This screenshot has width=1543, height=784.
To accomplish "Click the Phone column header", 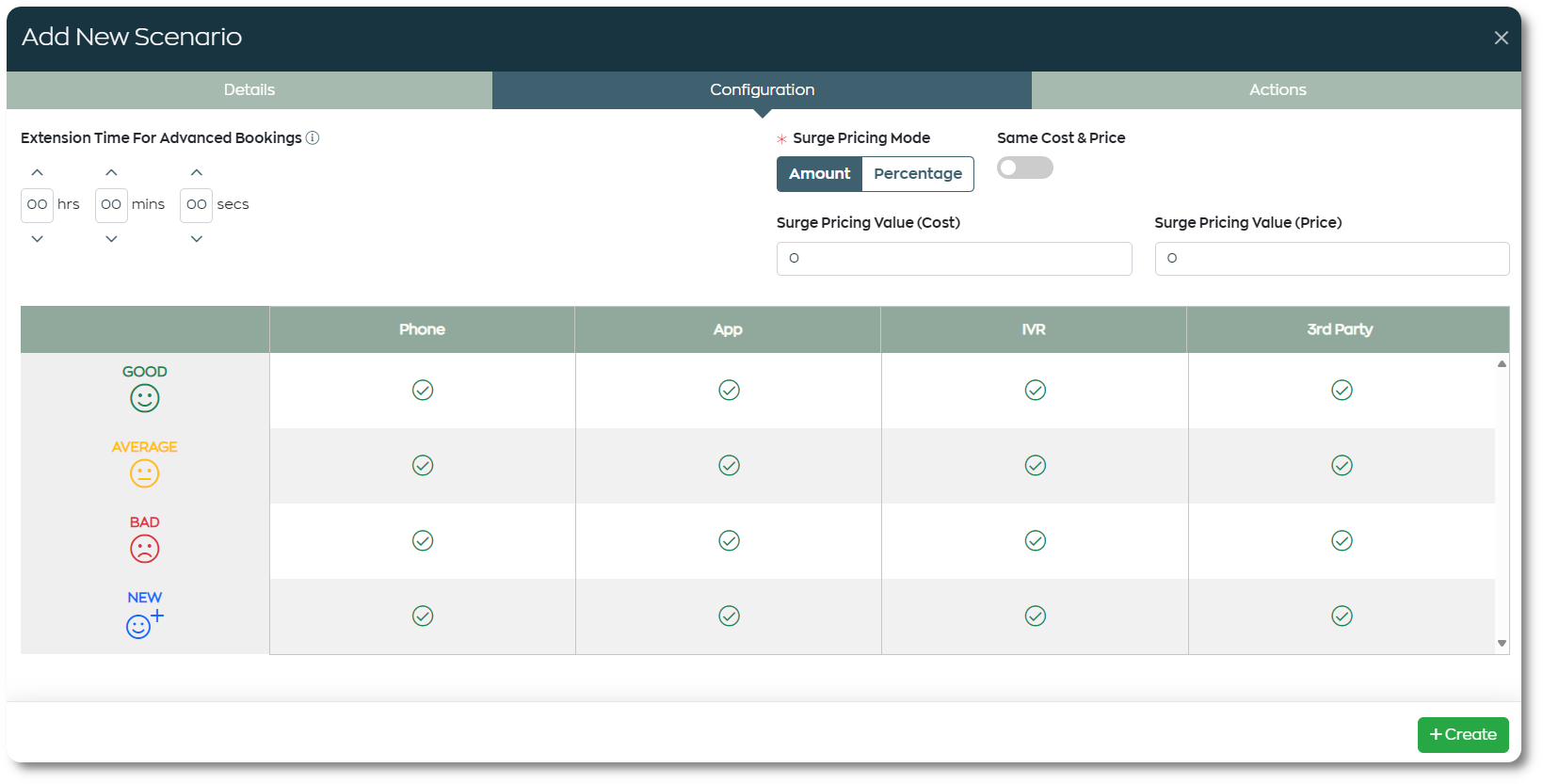I will tap(422, 329).
